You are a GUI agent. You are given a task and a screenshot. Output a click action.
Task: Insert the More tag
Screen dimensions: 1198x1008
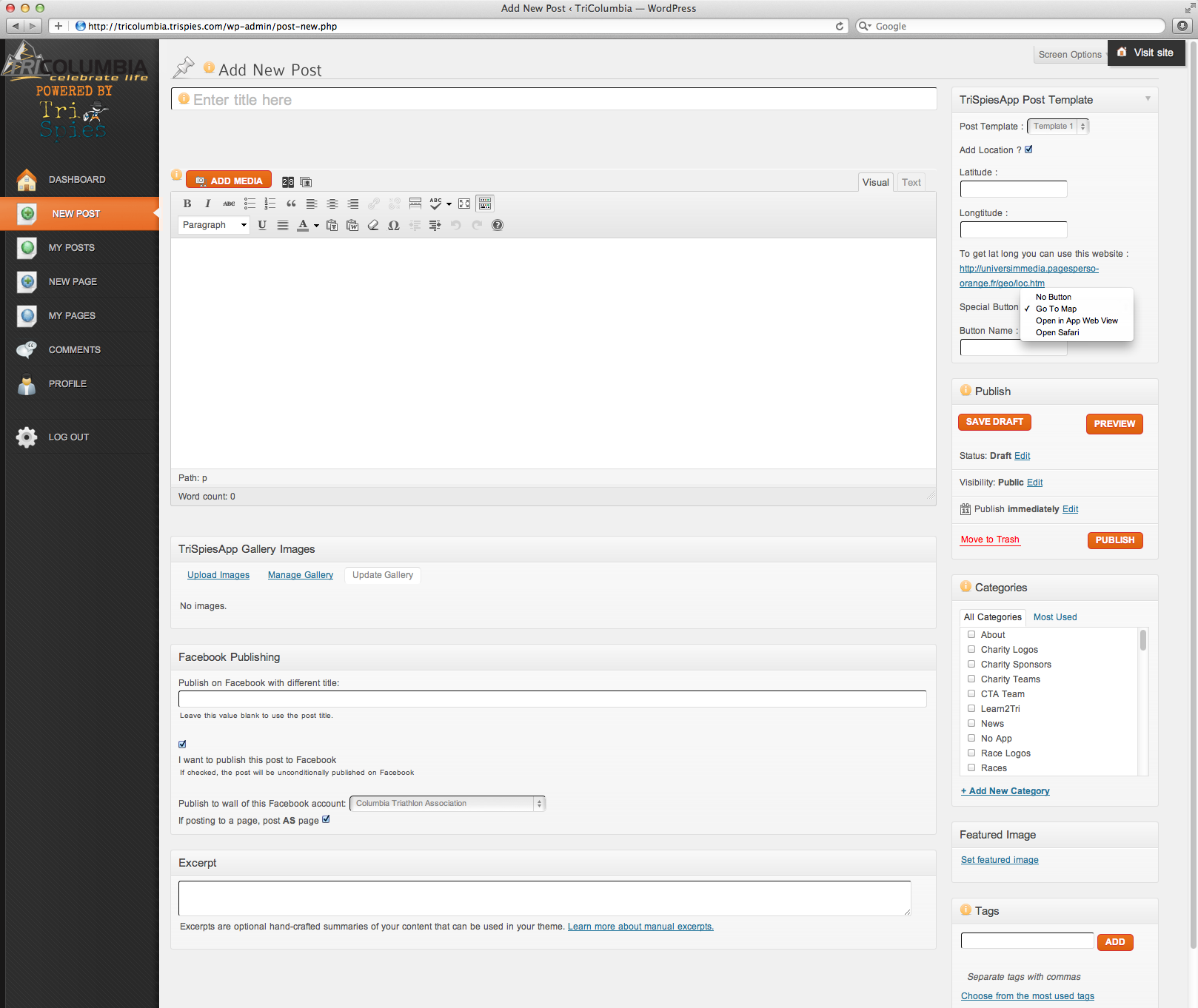tap(415, 204)
